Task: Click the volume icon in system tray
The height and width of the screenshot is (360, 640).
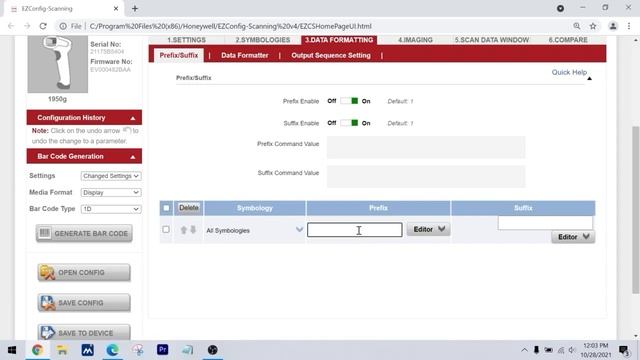Action: pyautogui.click(x=572, y=350)
